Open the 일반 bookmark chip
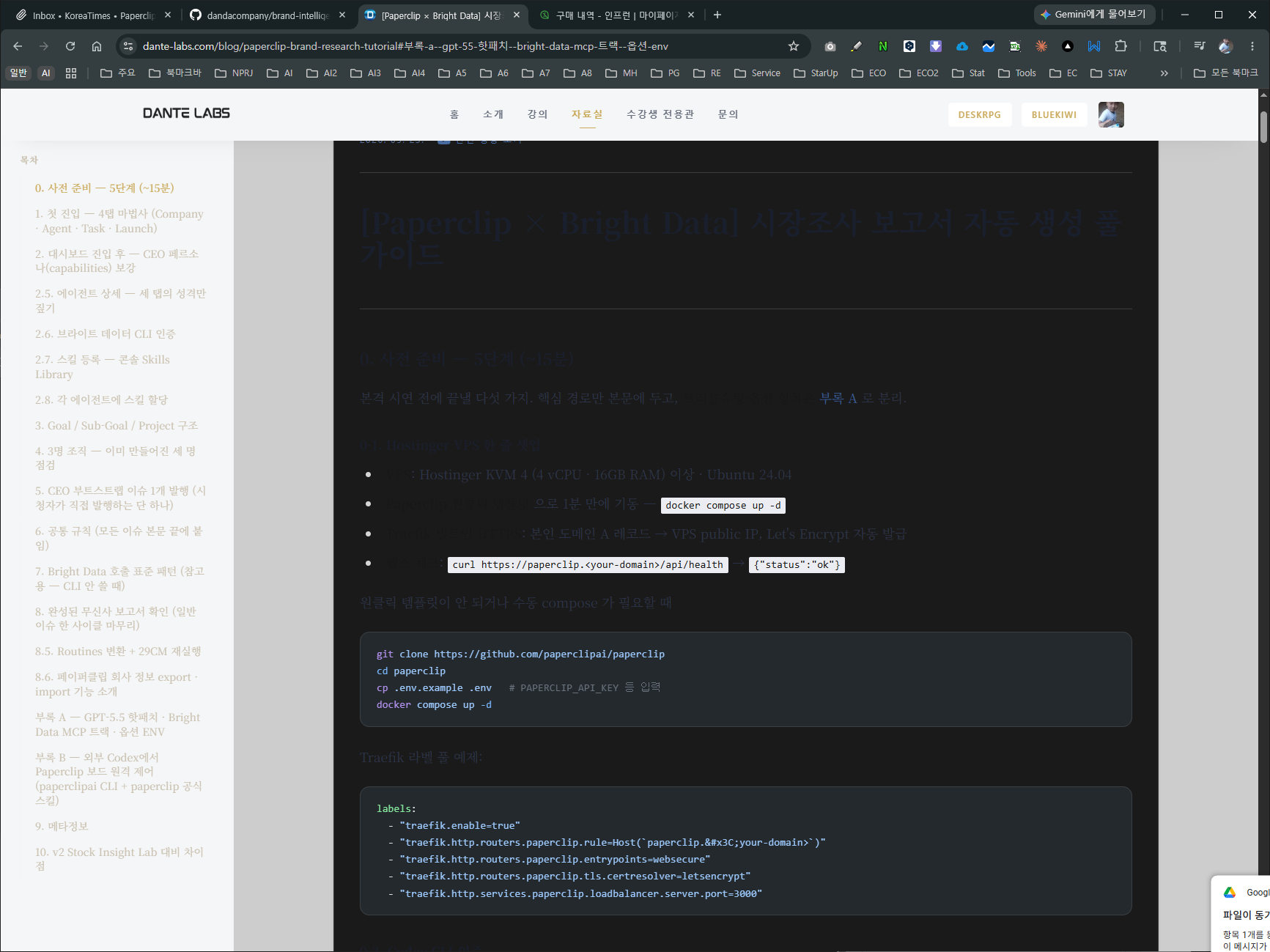Image resolution: width=1270 pixels, height=952 pixels. pyautogui.click(x=19, y=73)
